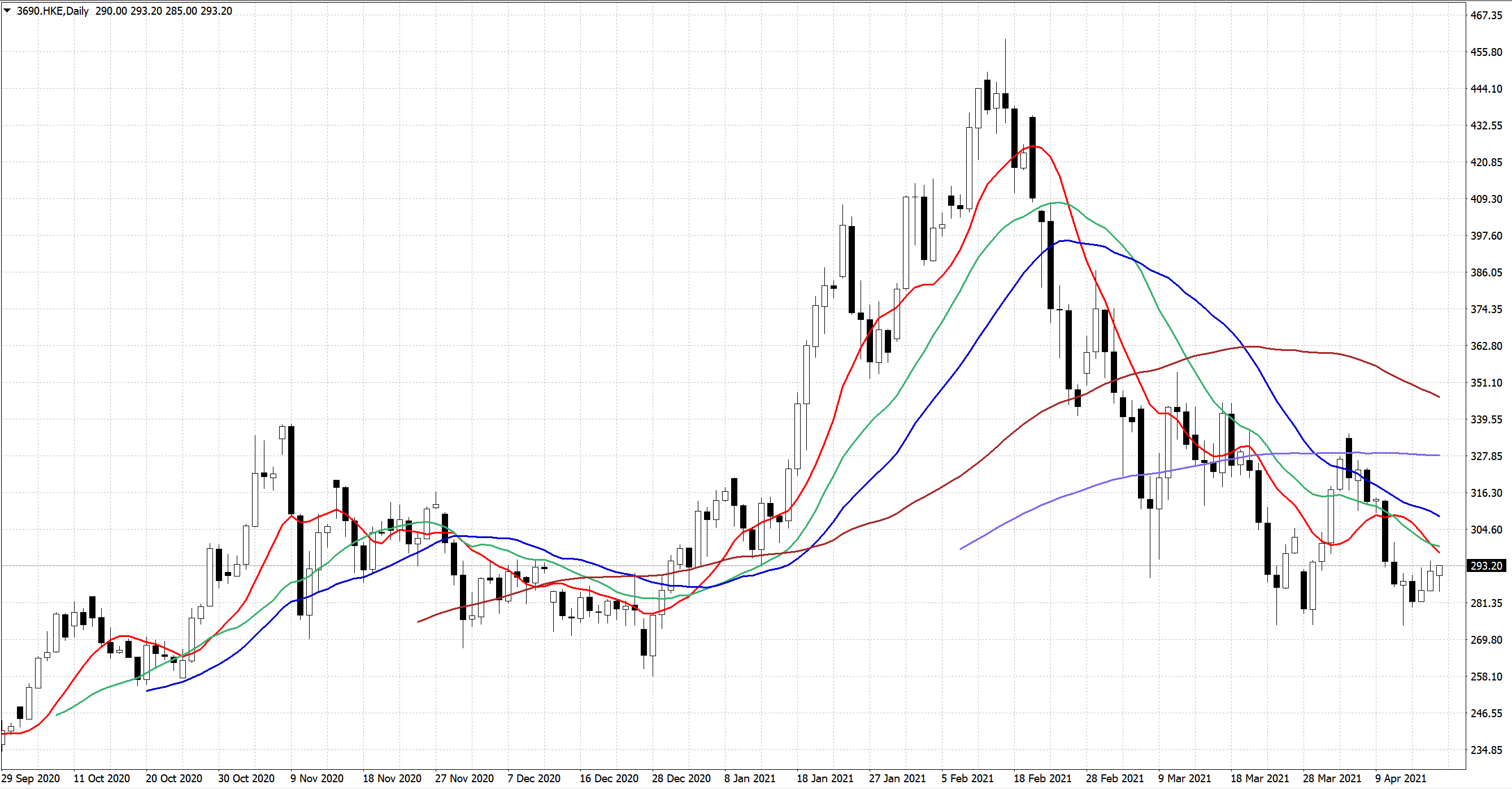
Task: Click the 9 Nov 2020 date label
Action: [316, 778]
